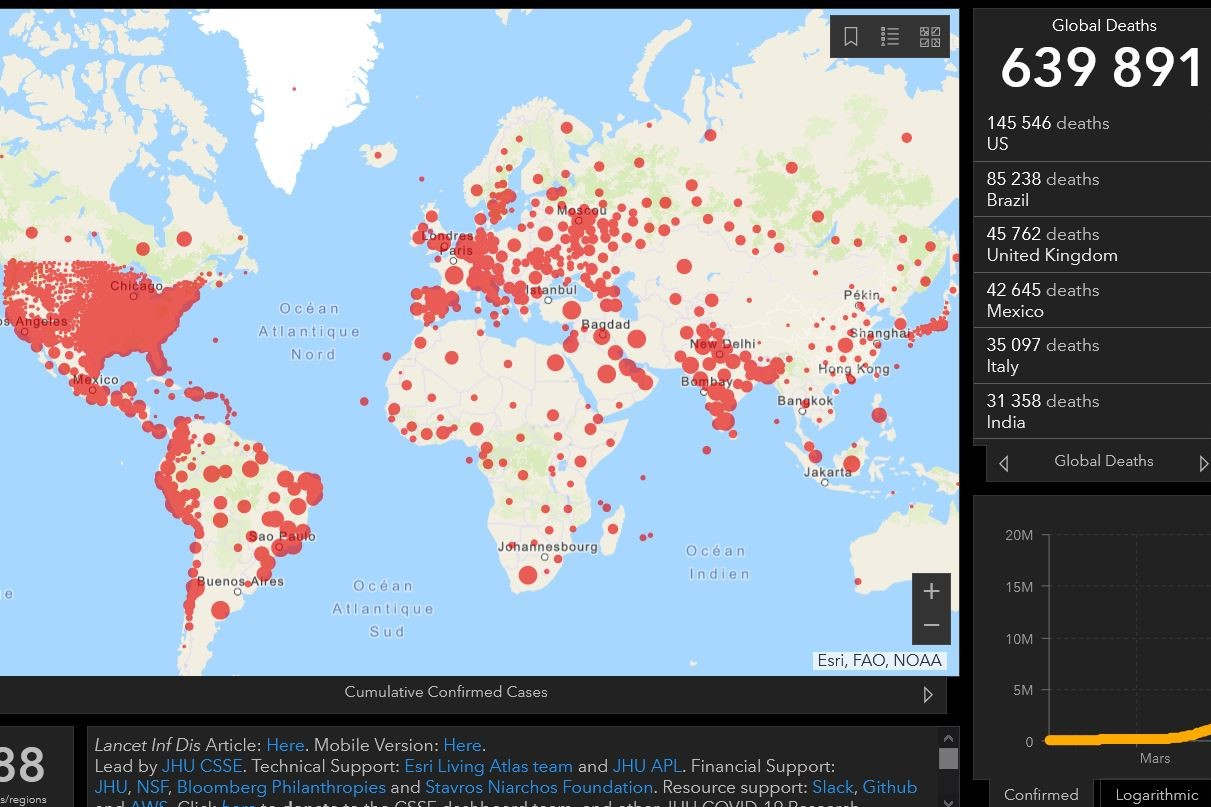Switch chart to the Logarithmic tab
The height and width of the screenshot is (807, 1211).
[1156, 794]
